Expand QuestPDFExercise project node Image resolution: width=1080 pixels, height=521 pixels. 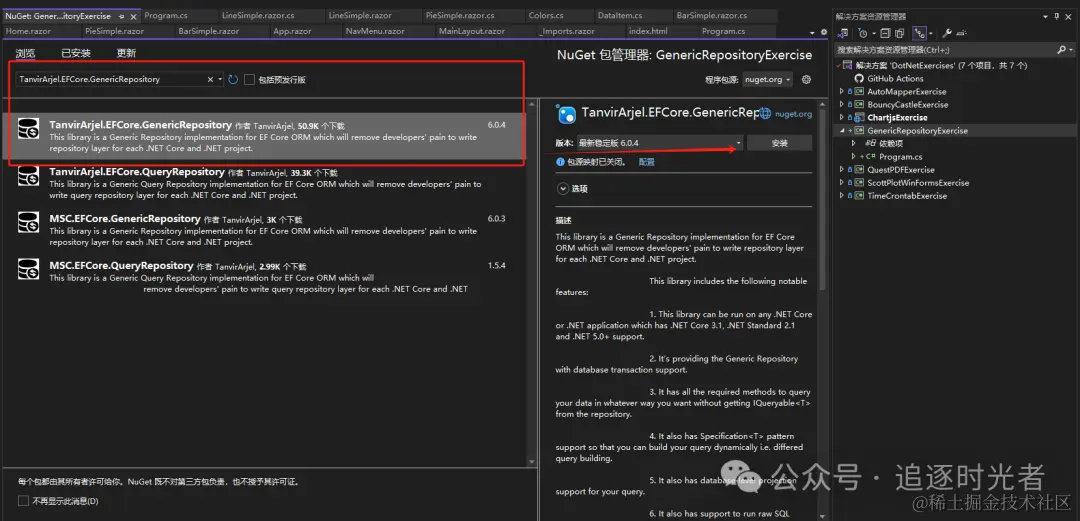tap(841, 170)
